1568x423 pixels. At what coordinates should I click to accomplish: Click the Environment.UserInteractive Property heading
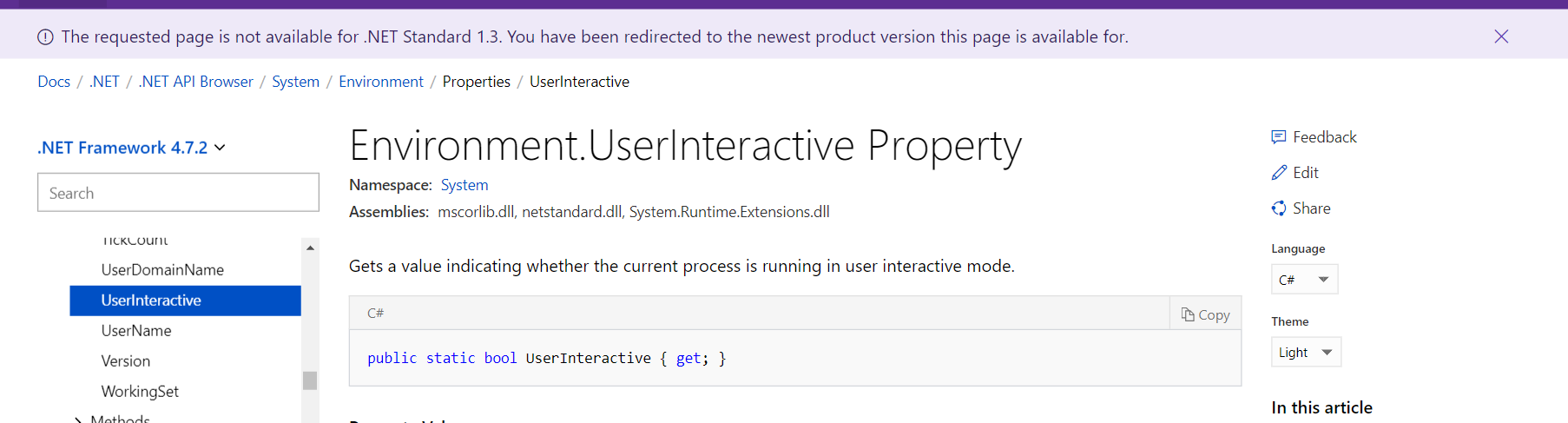[685, 145]
